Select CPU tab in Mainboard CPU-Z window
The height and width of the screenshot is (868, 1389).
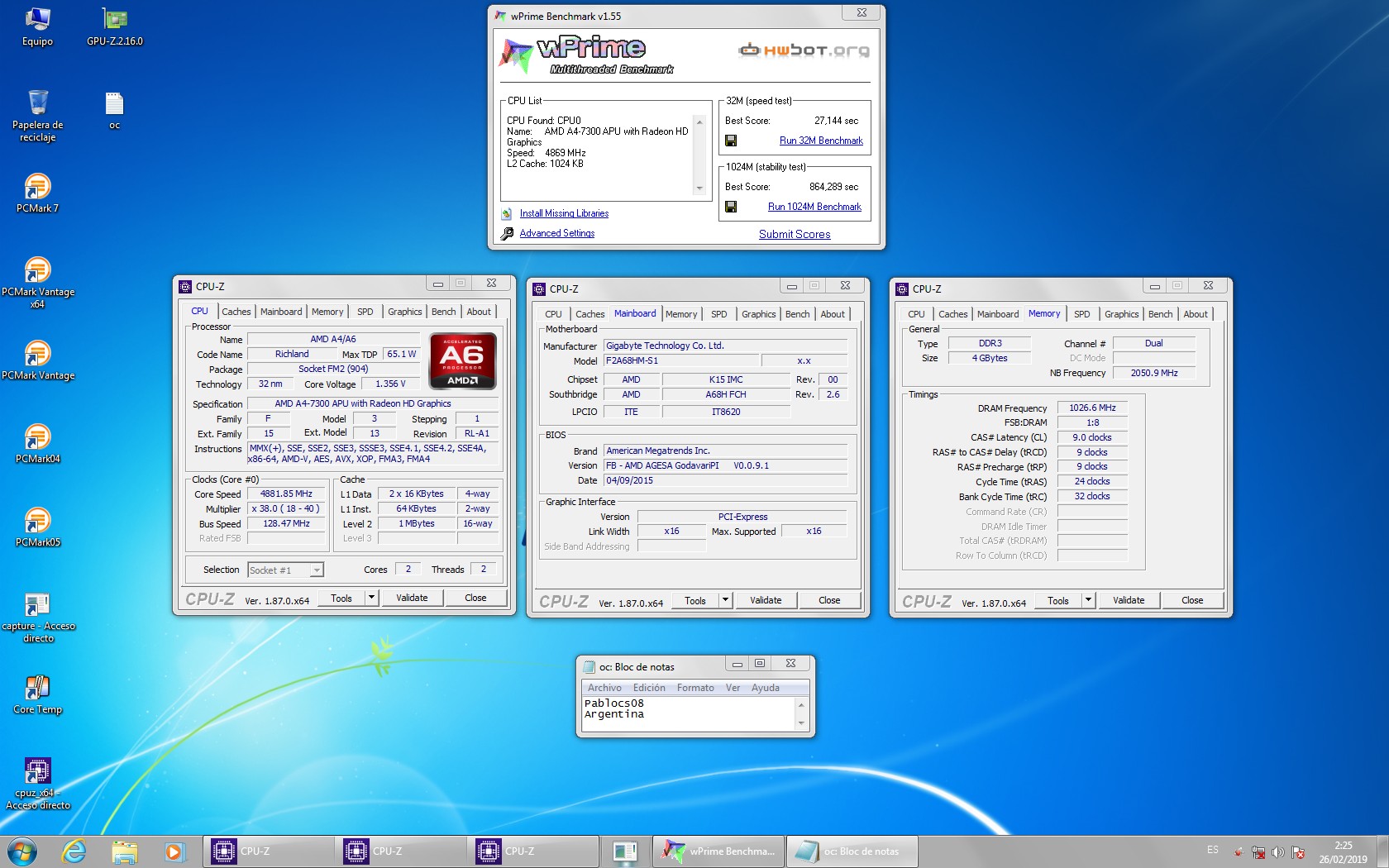553,314
